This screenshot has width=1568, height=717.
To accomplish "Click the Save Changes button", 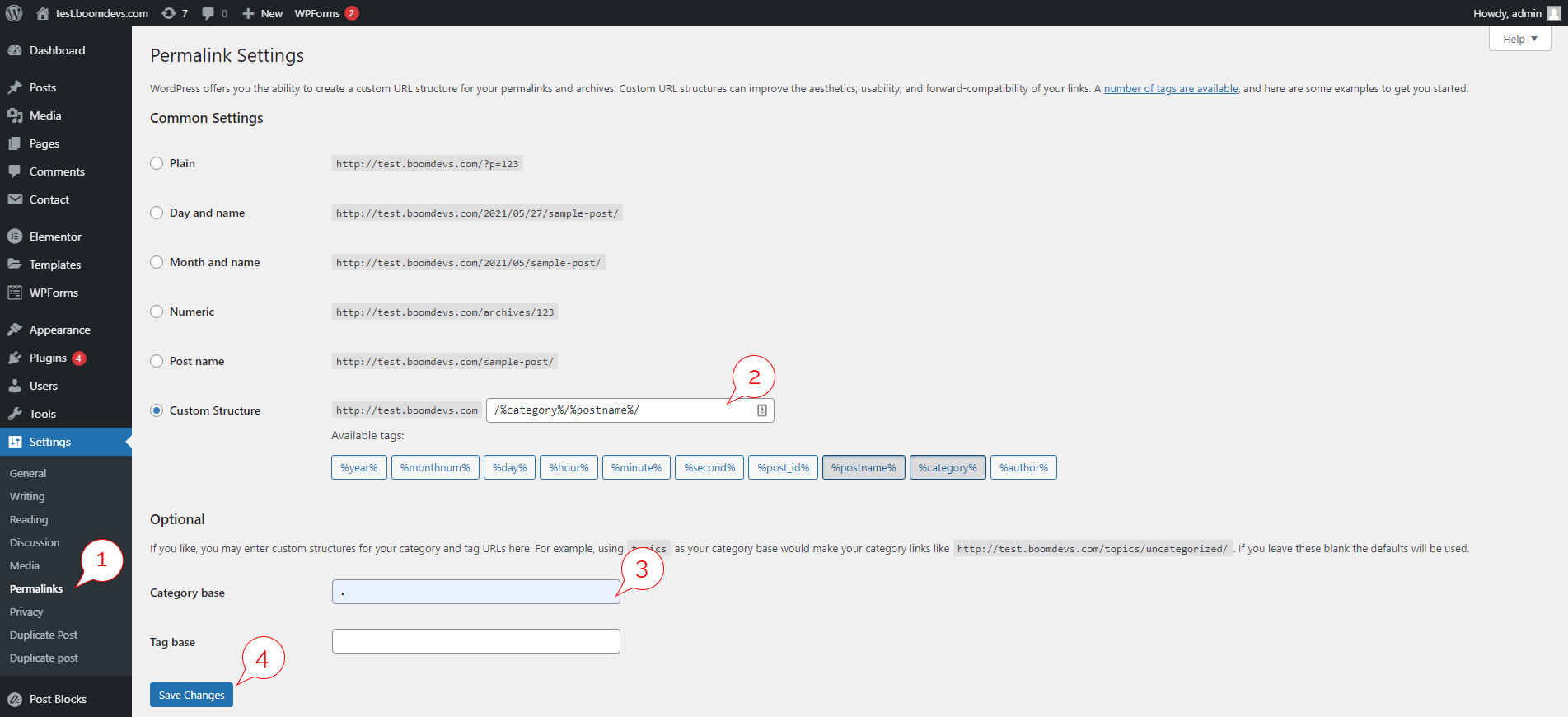I will [x=191, y=695].
